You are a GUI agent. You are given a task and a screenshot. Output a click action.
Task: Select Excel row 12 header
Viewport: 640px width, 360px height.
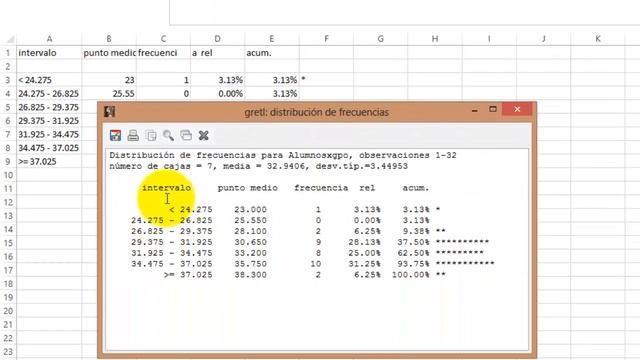coord(8,202)
